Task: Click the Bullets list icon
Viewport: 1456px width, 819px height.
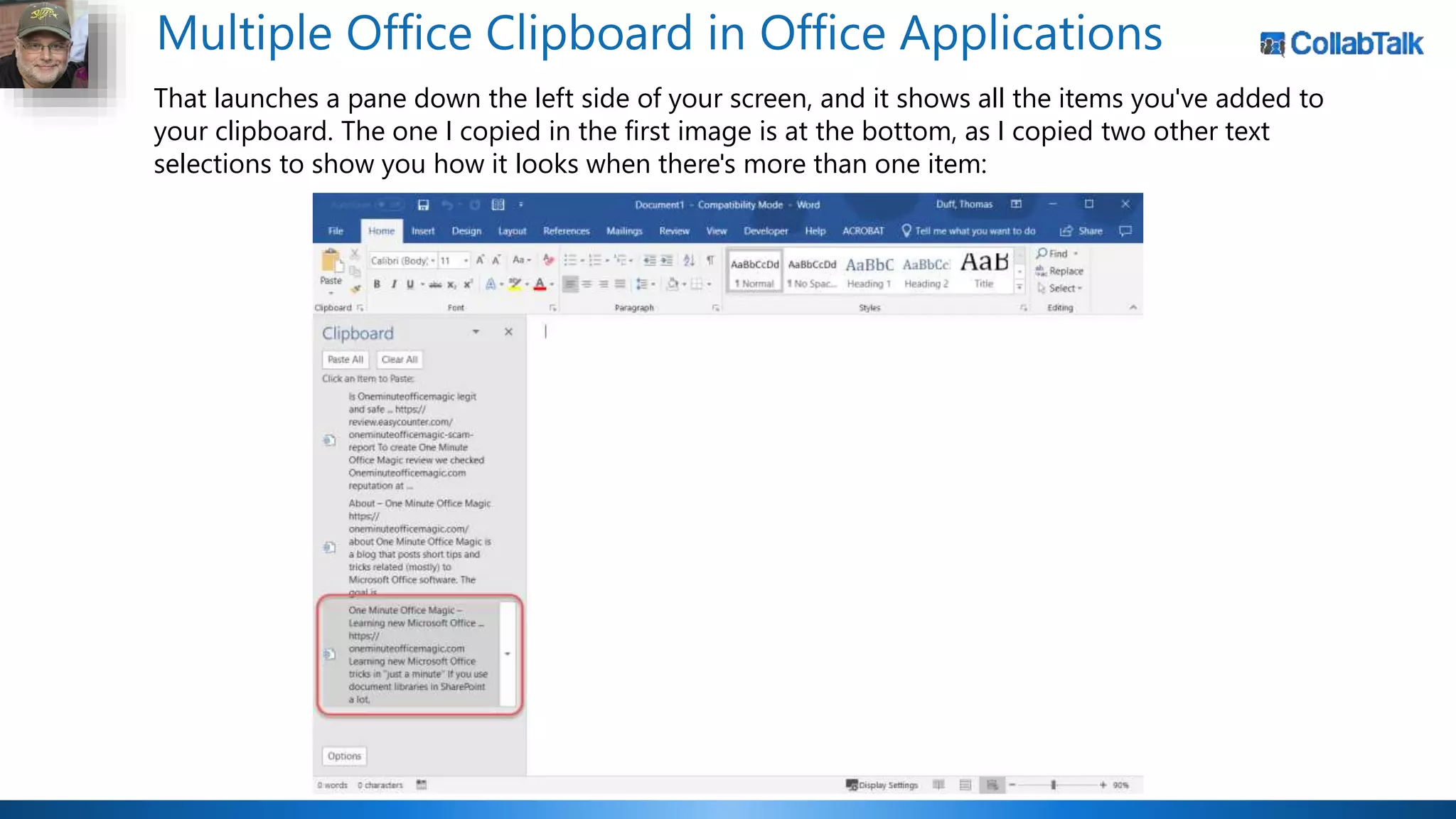Action: (570, 260)
